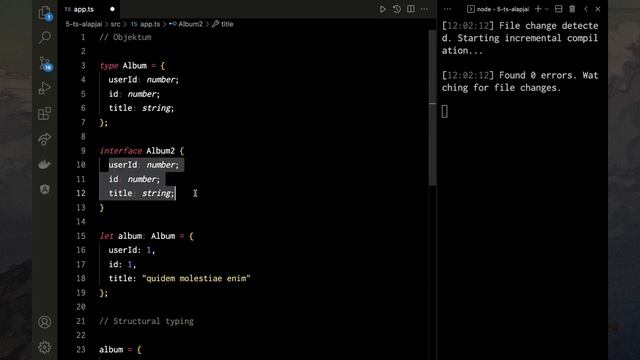Open Source Control view with badge

point(45,64)
